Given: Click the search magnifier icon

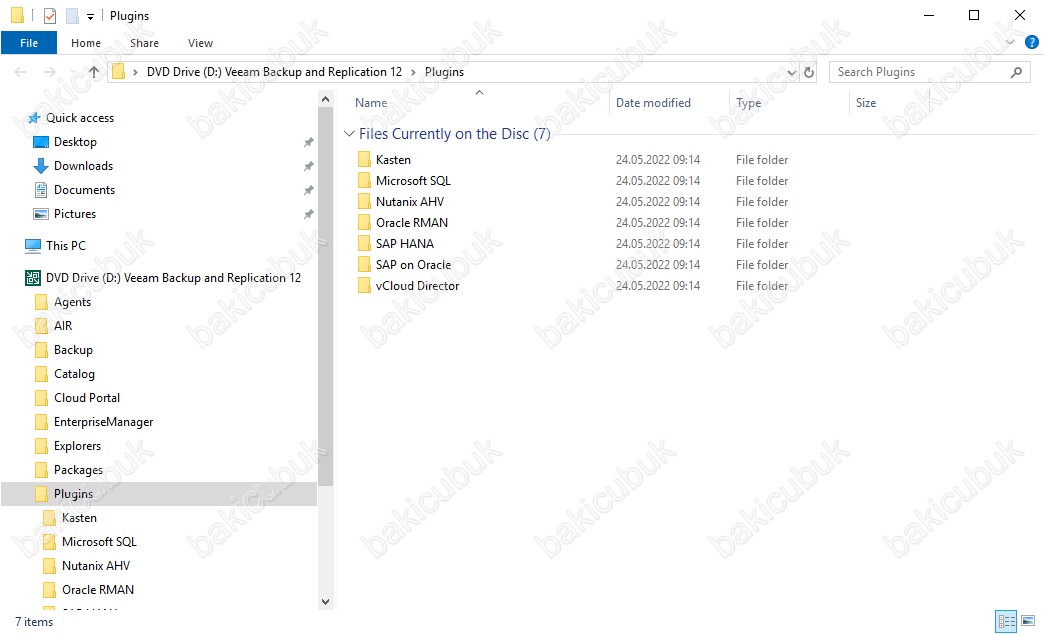Looking at the screenshot, I should pos(1016,72).
